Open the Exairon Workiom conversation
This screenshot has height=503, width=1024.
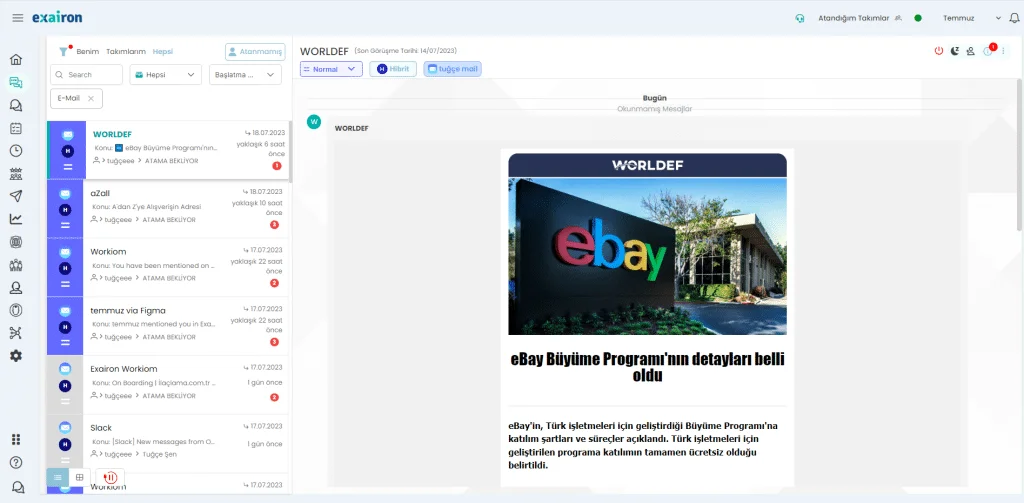click(x=168, y=385)
